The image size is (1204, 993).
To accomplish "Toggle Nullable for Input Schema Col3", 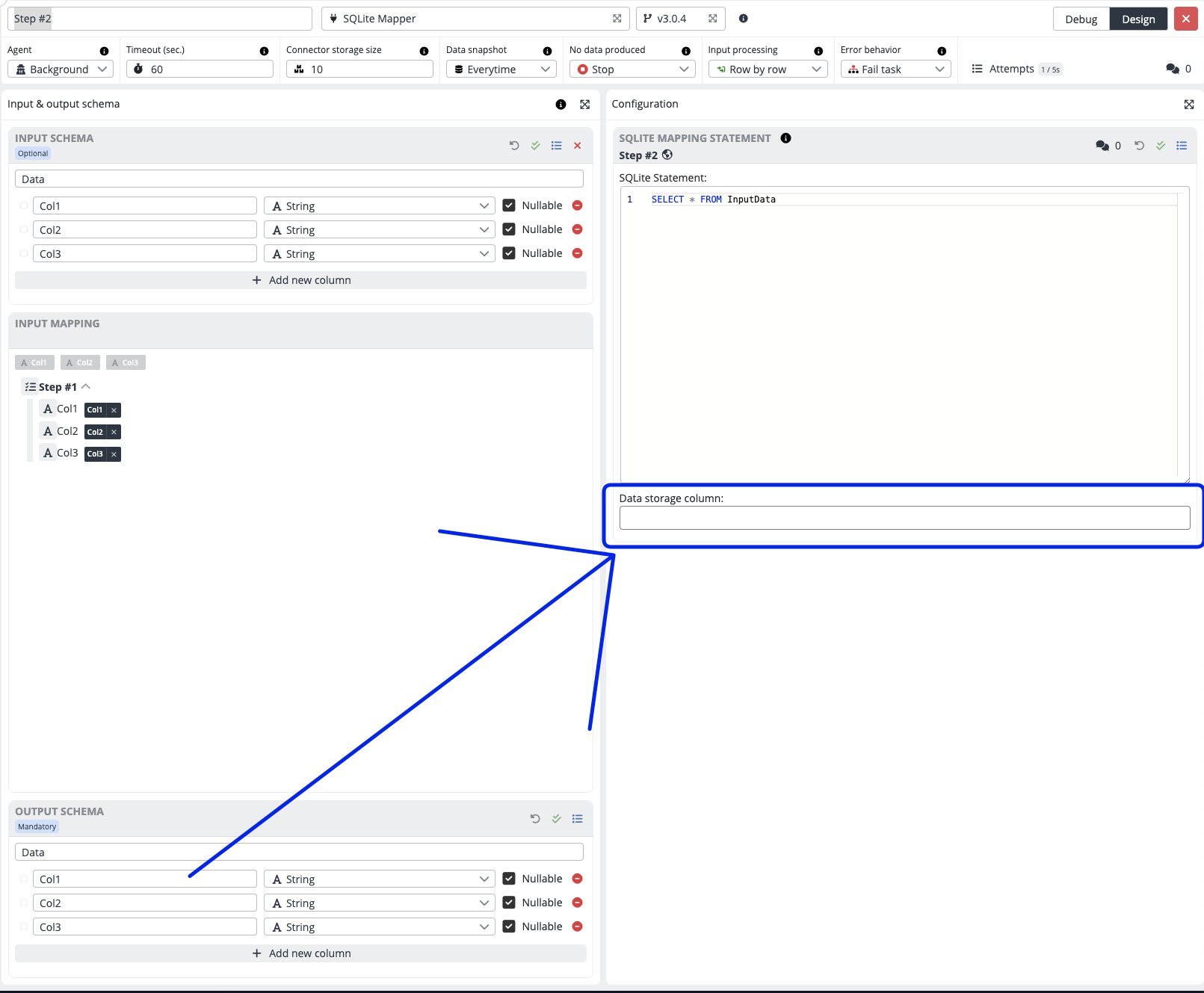I will point(509,253).
